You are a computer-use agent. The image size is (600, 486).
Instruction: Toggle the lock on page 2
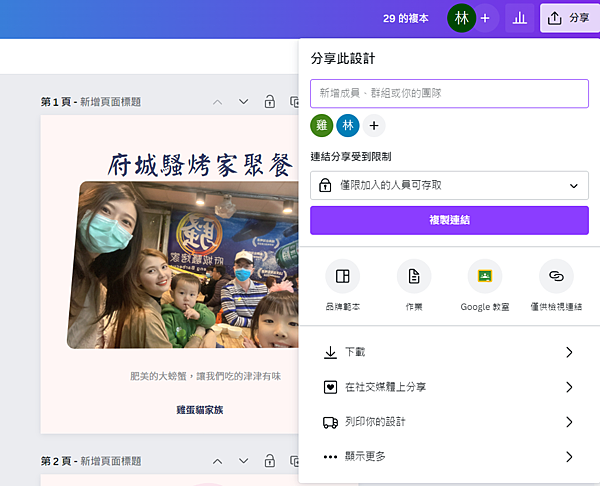tap(270, 461)
